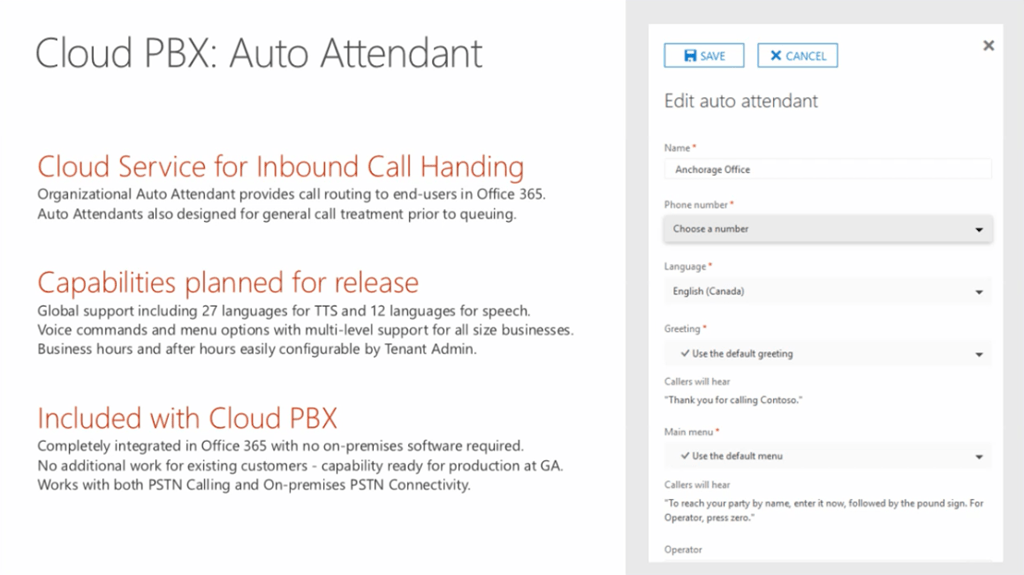Click the X icon on Cancel button
Screen dimensions: 1024x575
(x=775, y=56)
